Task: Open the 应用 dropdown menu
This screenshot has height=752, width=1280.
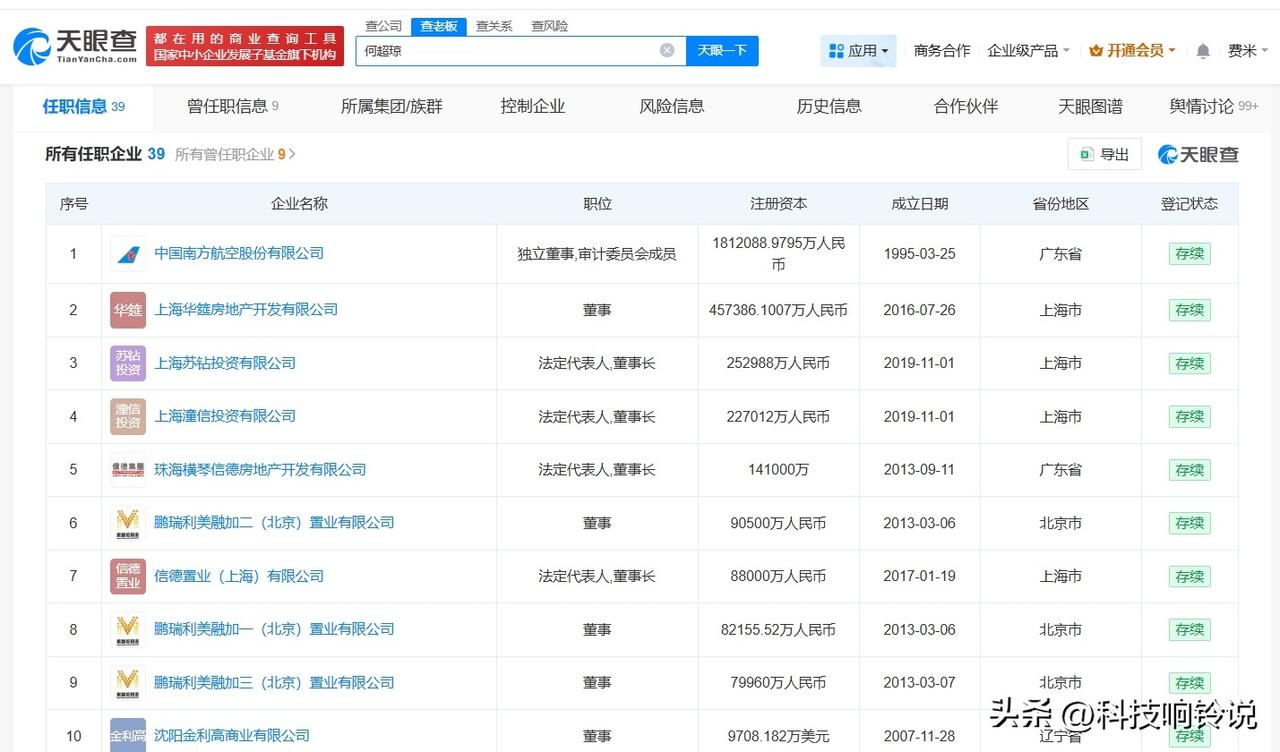Action: pos(858,50)
